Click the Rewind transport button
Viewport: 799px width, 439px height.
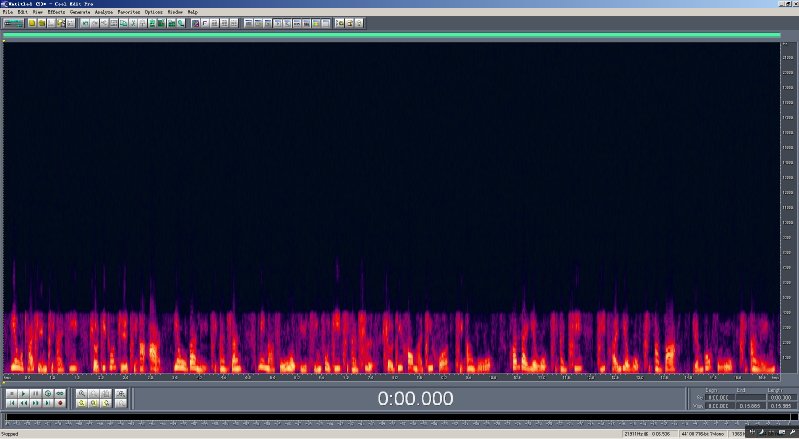click(x=23, y=403)
